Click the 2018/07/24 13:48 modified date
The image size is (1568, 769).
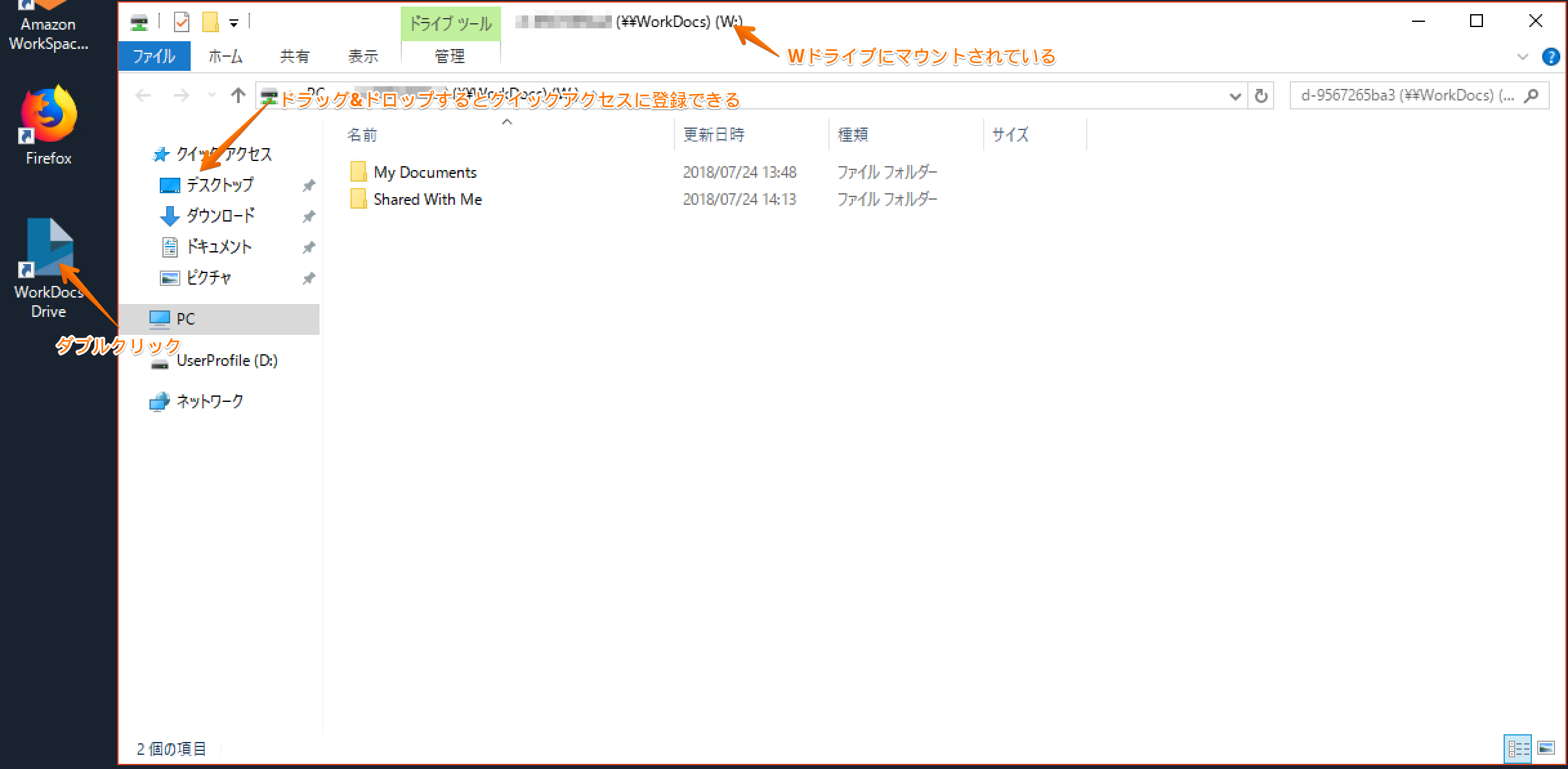[x=740, y=173]
